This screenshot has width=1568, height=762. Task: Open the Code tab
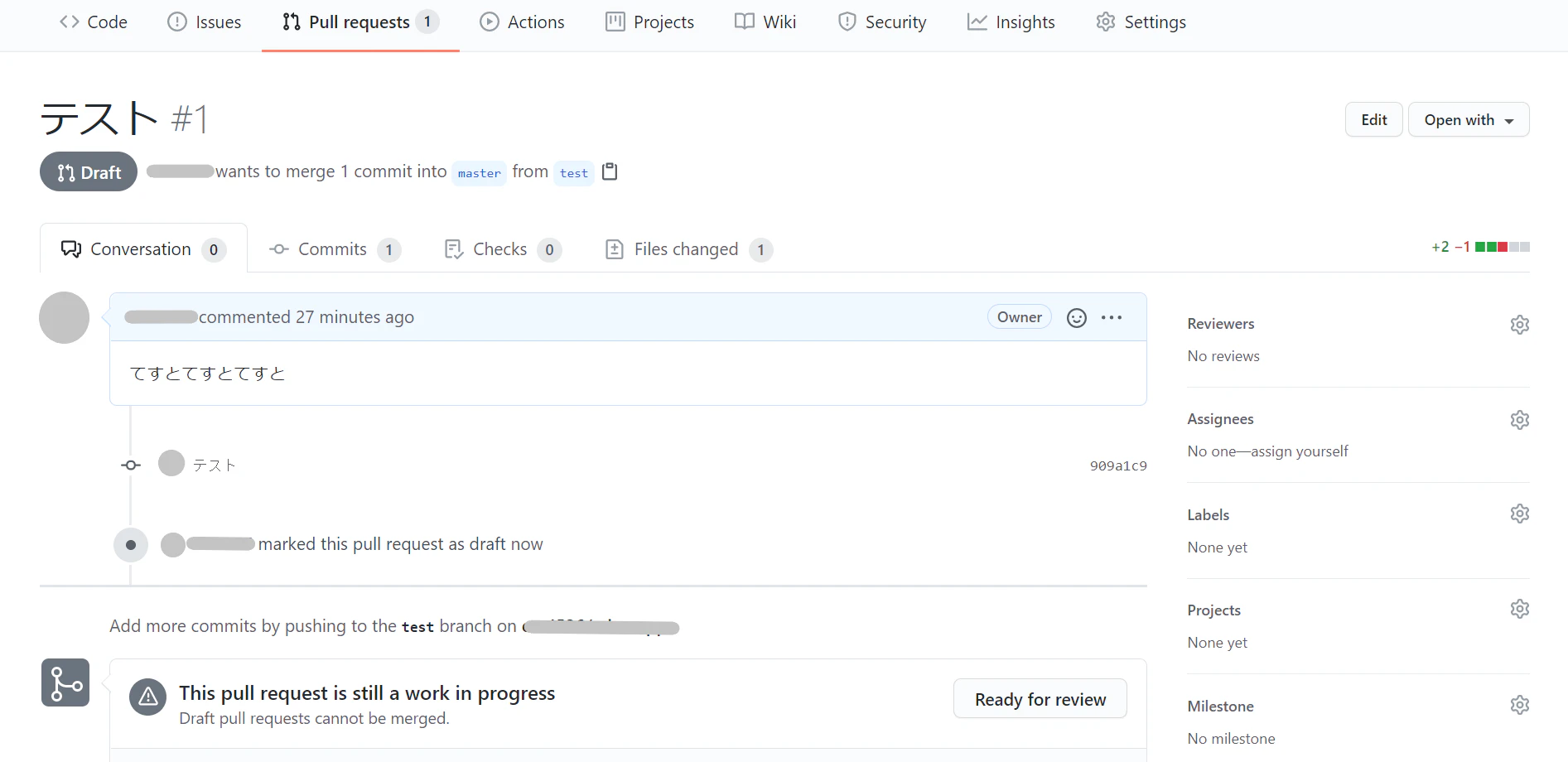pos(94,22)
